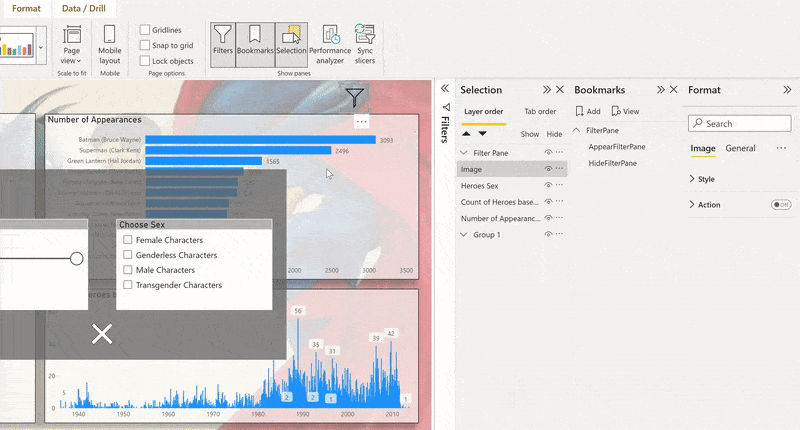This screenshot has height=430, width=800.
Task: Check the Female Characters option
Action: click(x=128, y=240)
